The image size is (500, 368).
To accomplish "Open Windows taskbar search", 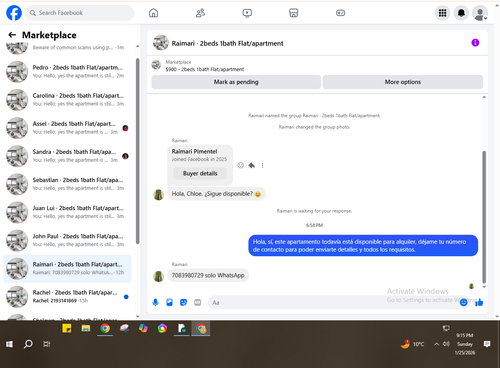I will (28, 344).
